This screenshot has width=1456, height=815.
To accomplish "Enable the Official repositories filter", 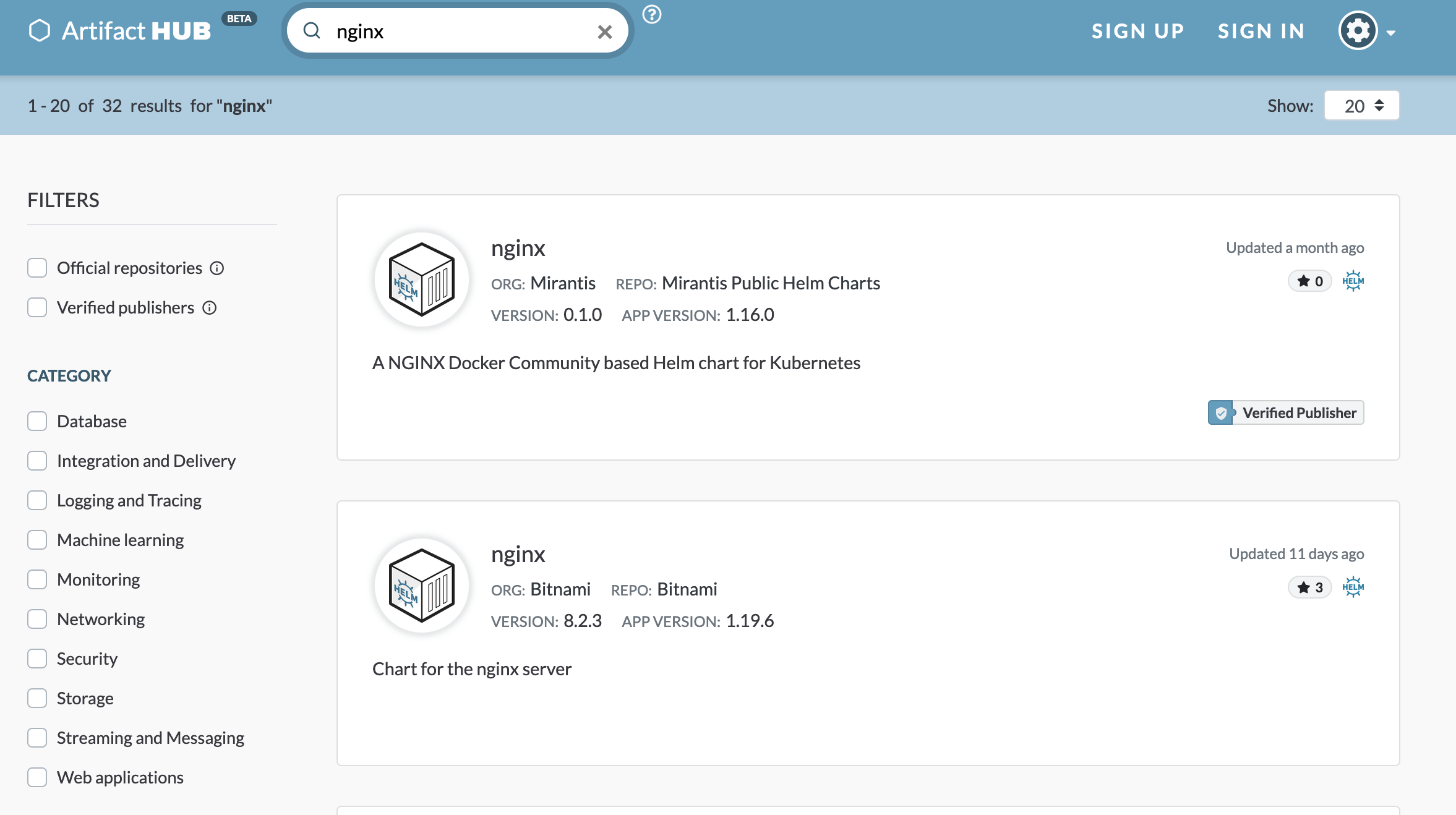I will (x=37, y=268).
